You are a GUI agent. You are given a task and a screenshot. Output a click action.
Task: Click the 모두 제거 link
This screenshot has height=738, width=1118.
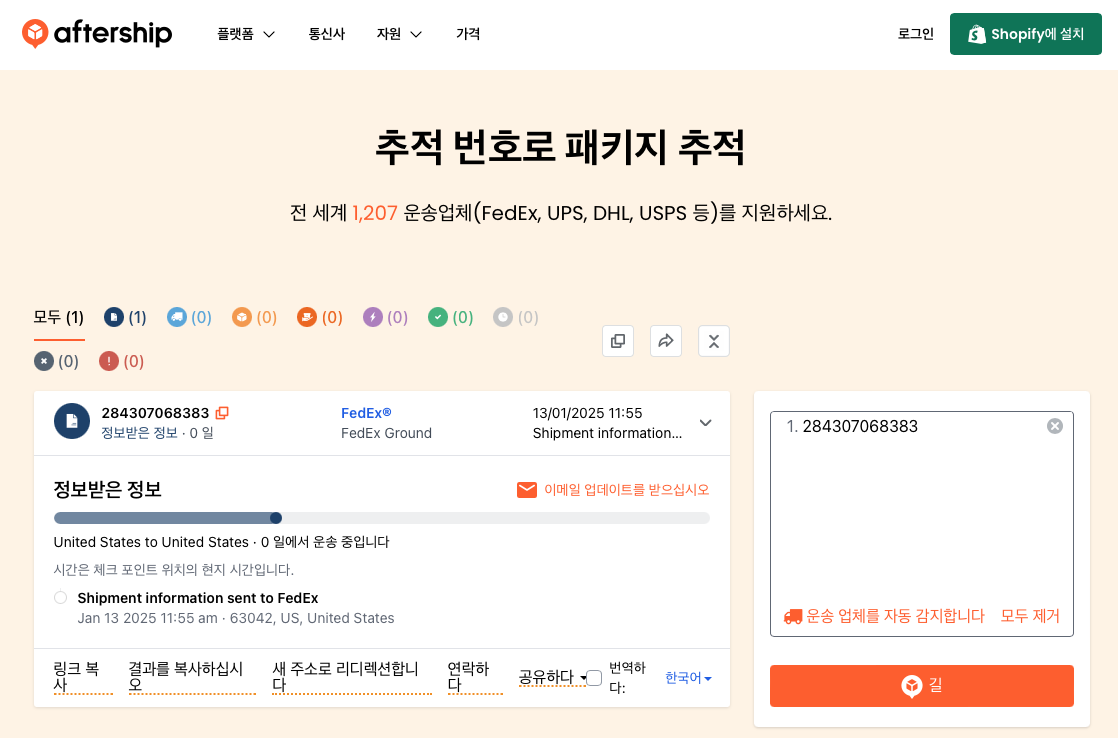point(1030,616)
